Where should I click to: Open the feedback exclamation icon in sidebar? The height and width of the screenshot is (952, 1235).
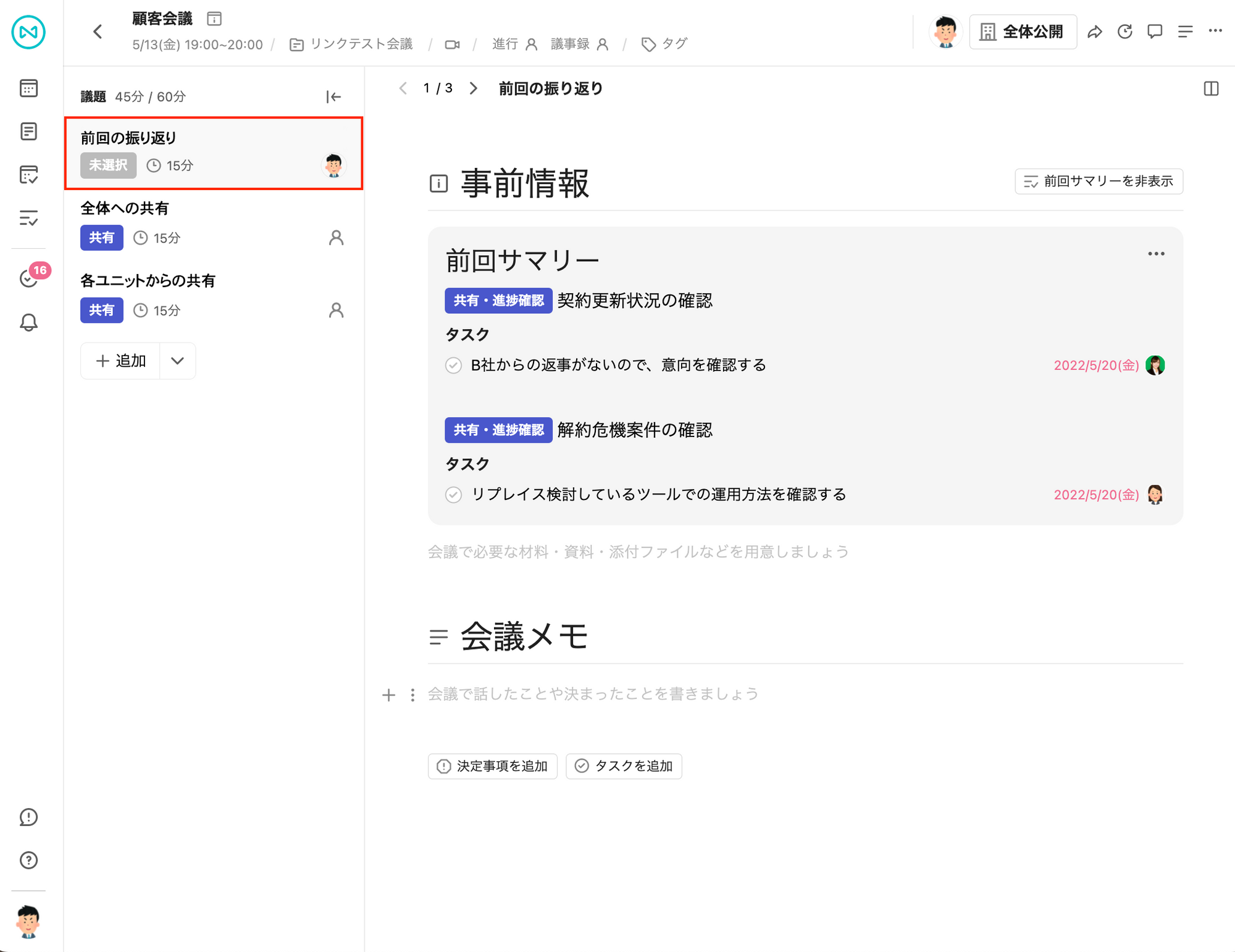click(x=28, y=817)
